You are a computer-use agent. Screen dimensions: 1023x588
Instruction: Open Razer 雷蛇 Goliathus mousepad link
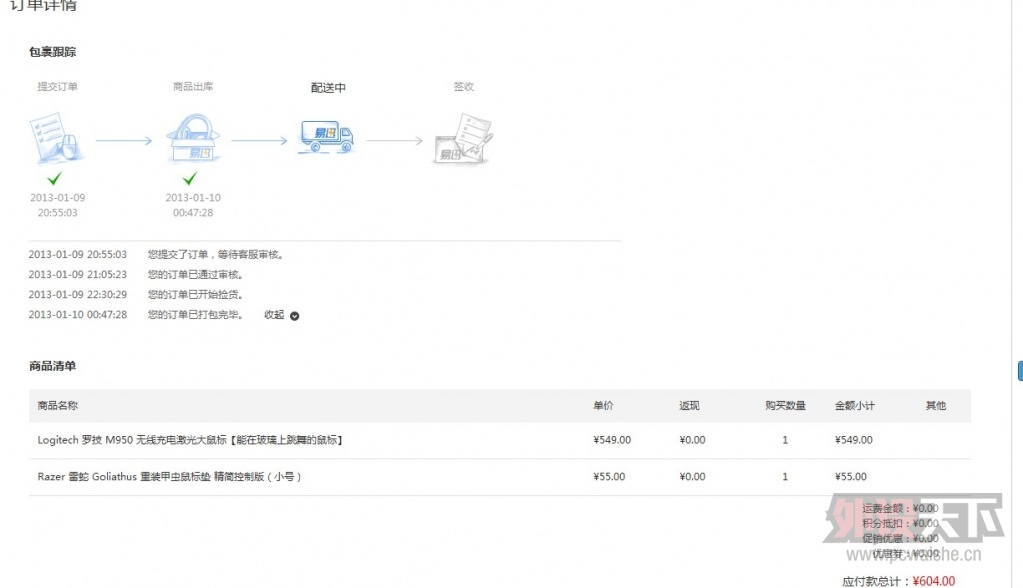(x=169, y=476)
